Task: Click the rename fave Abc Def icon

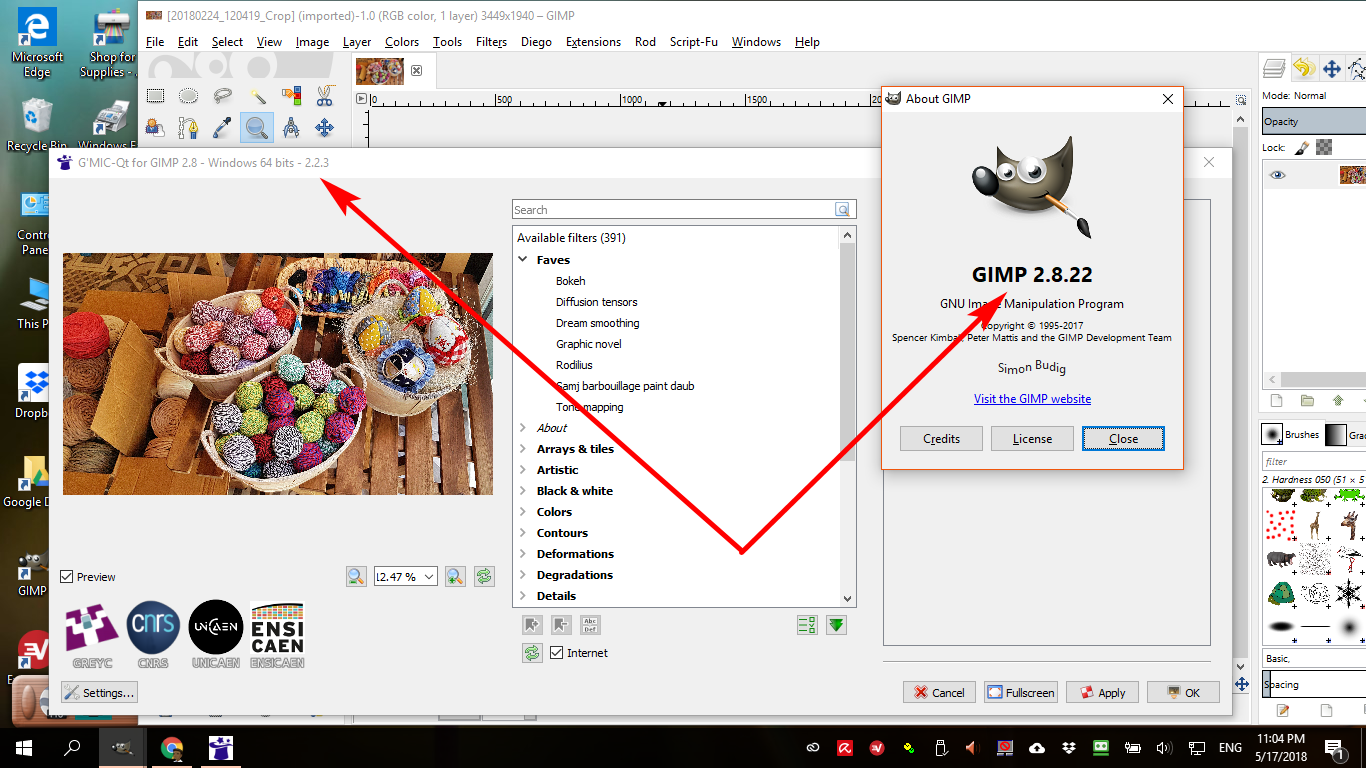Action: tap(590, 625)
